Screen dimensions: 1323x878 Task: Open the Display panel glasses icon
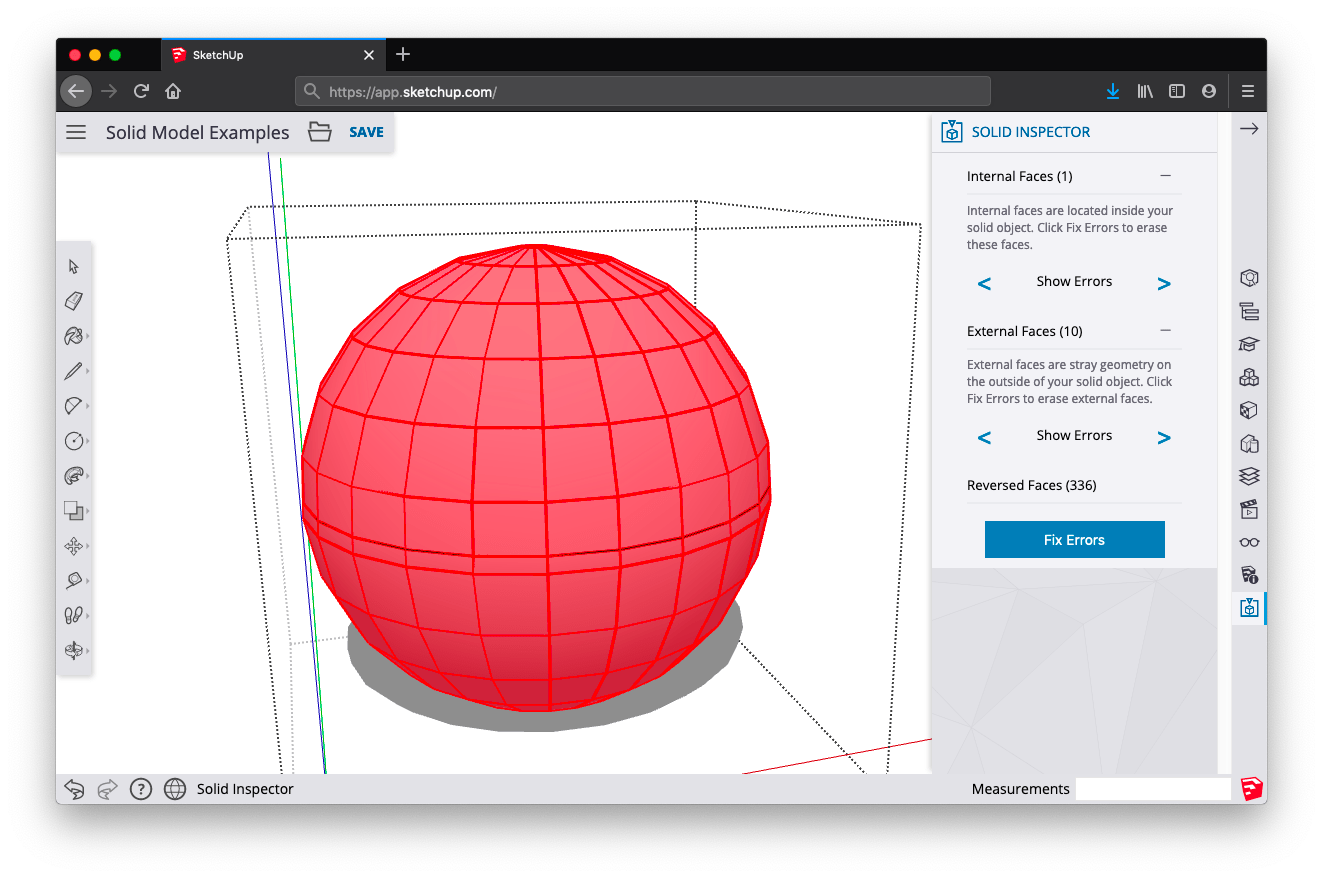(1248, 542)
